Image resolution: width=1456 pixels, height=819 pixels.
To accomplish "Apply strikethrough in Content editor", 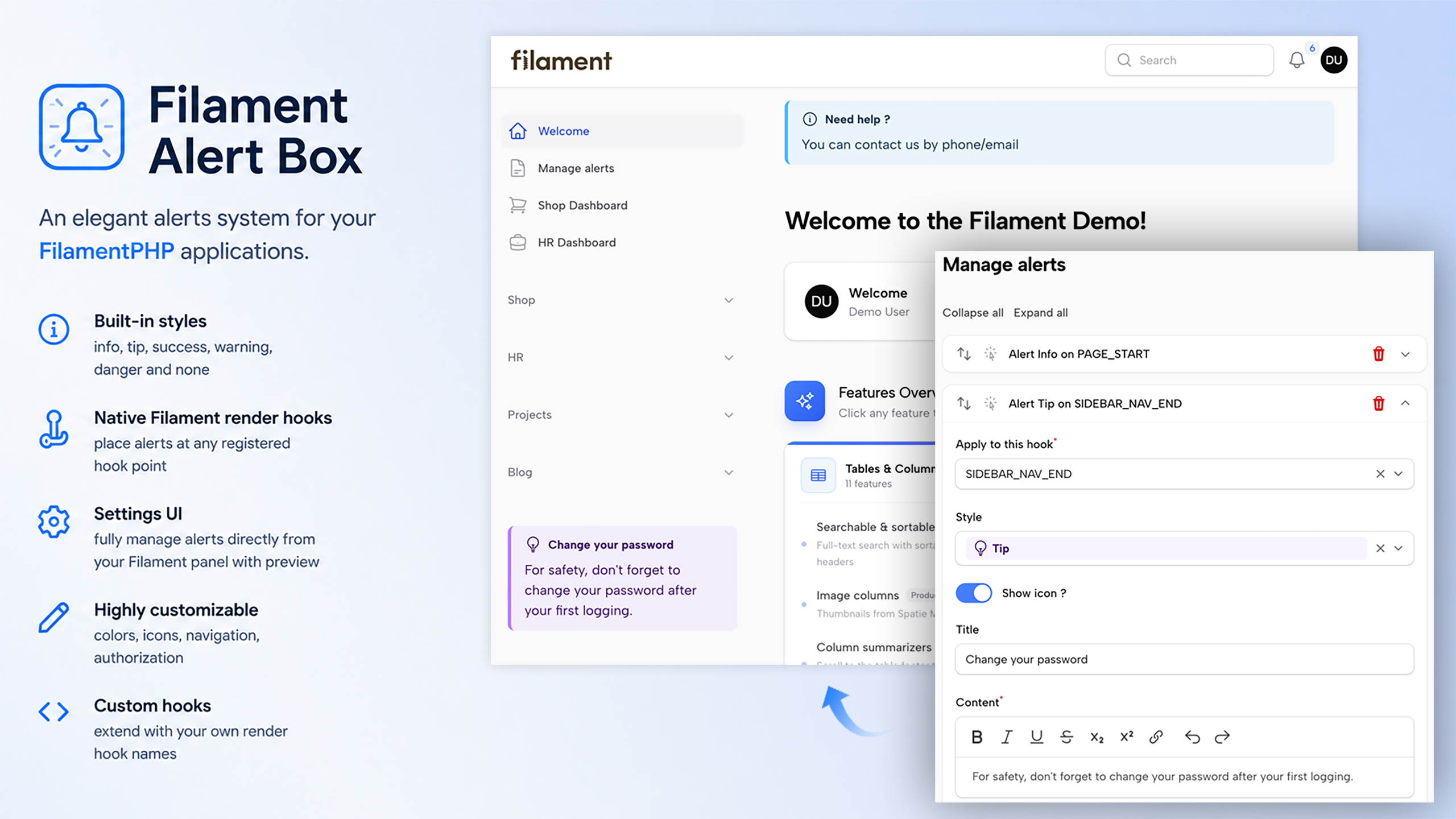I will 1066,737.
